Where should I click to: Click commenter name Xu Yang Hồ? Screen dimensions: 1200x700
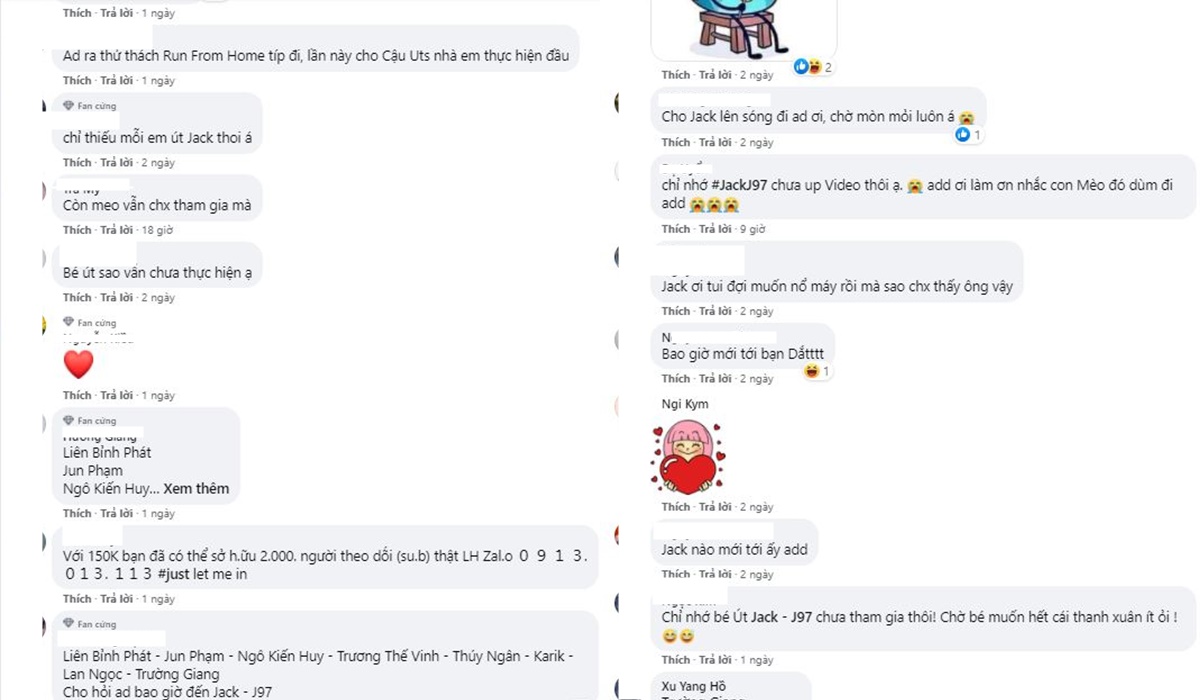coord(694,686)
